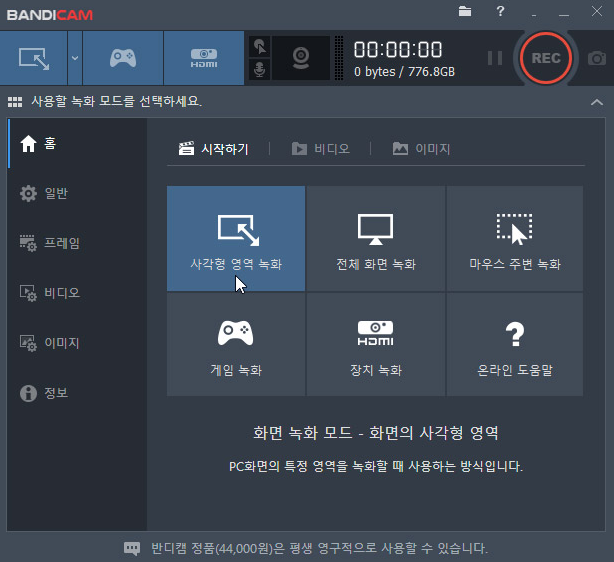Click the 0 bytes / 776.8GB storage text
Screen dimensions: 614x562
405,72
